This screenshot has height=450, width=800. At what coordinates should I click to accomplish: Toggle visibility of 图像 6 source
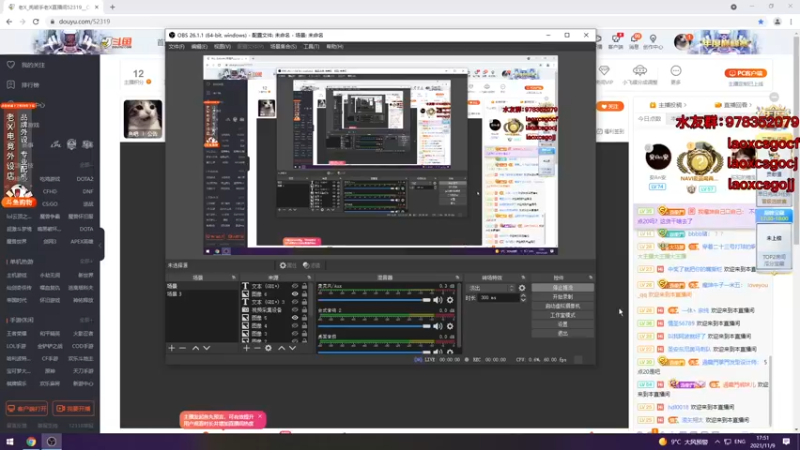295,294
